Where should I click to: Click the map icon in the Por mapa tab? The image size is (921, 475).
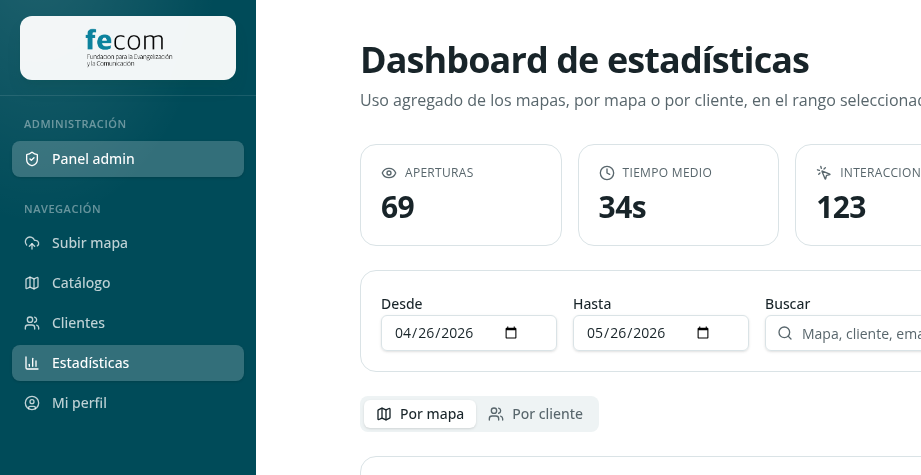coord(384,414)
